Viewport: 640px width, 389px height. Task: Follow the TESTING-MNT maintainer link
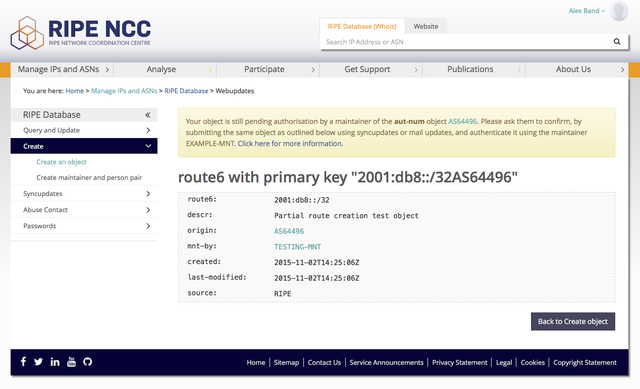coord(297,247)
